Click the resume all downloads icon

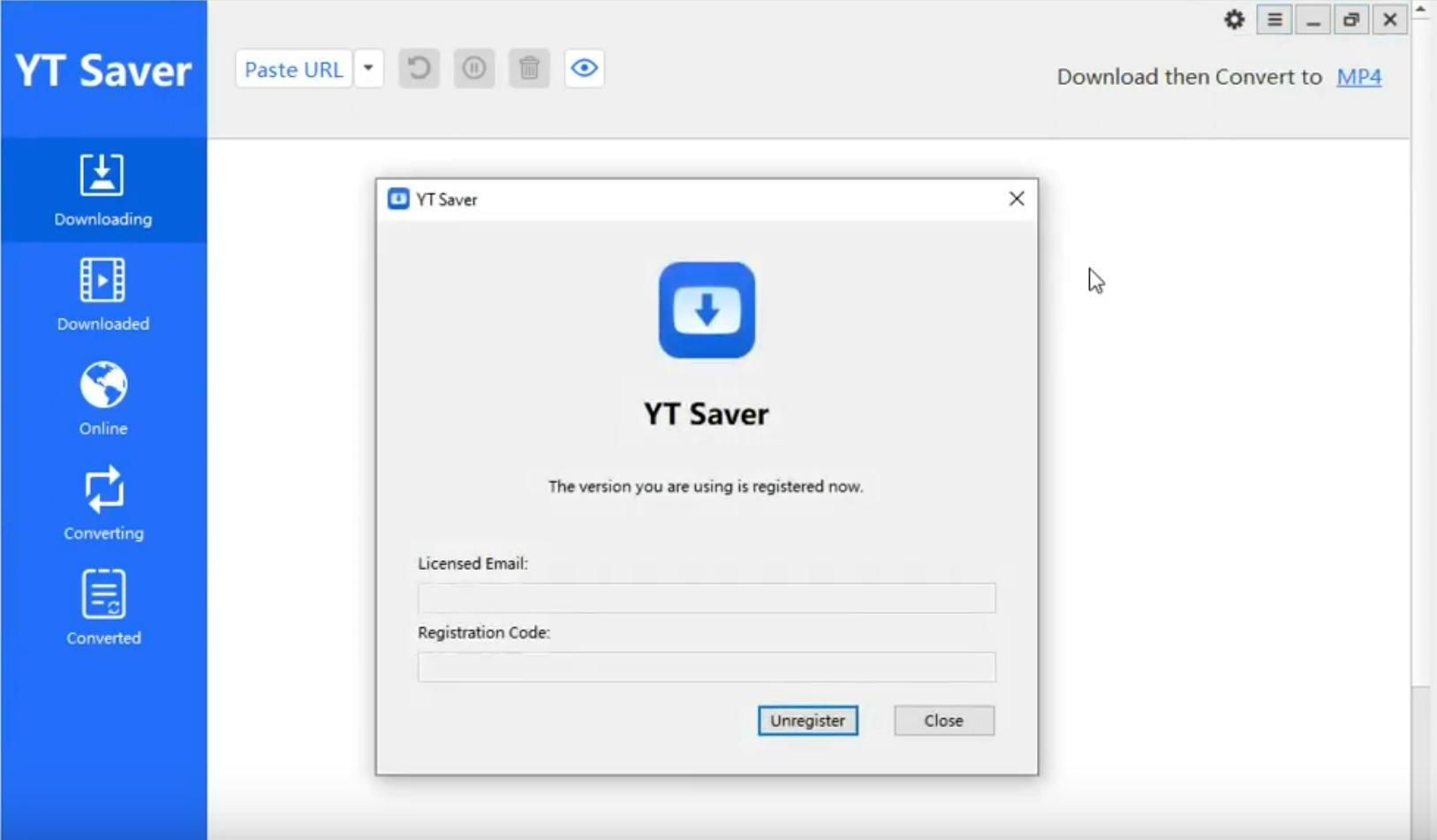[x=419, y=68]
